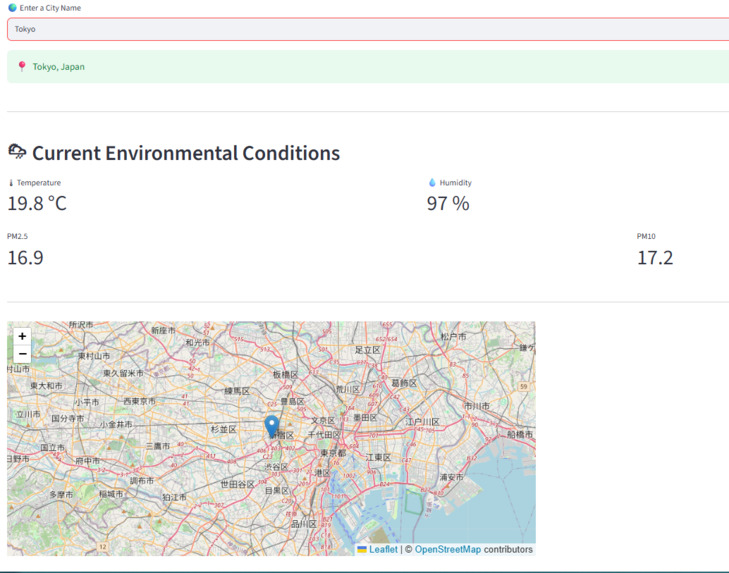Click the globe icon beside Enter a City Name
Viewport: 729px width, 573px height.
coord(13,7)
